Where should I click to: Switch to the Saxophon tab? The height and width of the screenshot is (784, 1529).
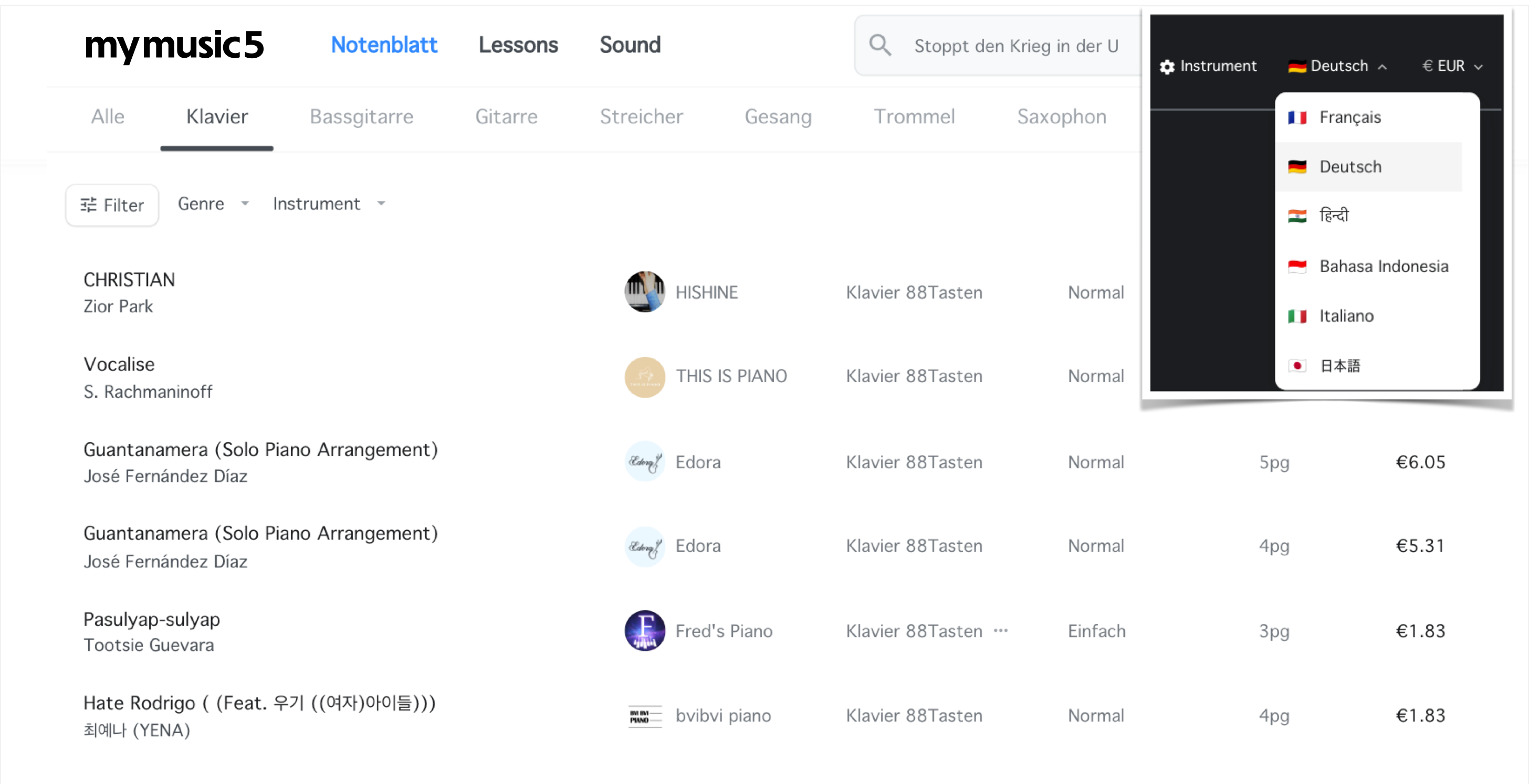click(x=1061, y=117)
